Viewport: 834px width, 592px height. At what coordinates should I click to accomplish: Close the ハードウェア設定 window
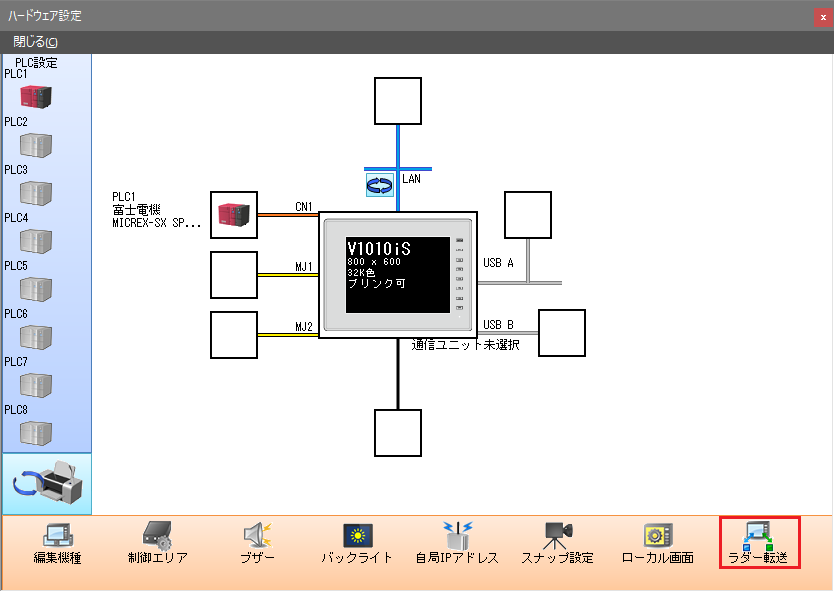[x=822, y=16]
